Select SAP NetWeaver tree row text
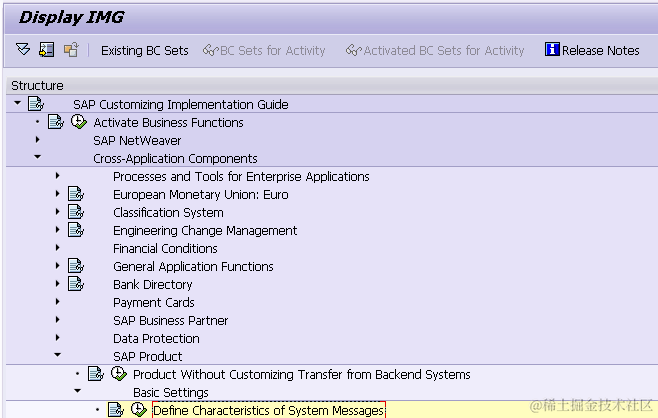The image size is (658, 418). (x=137, y=141)
